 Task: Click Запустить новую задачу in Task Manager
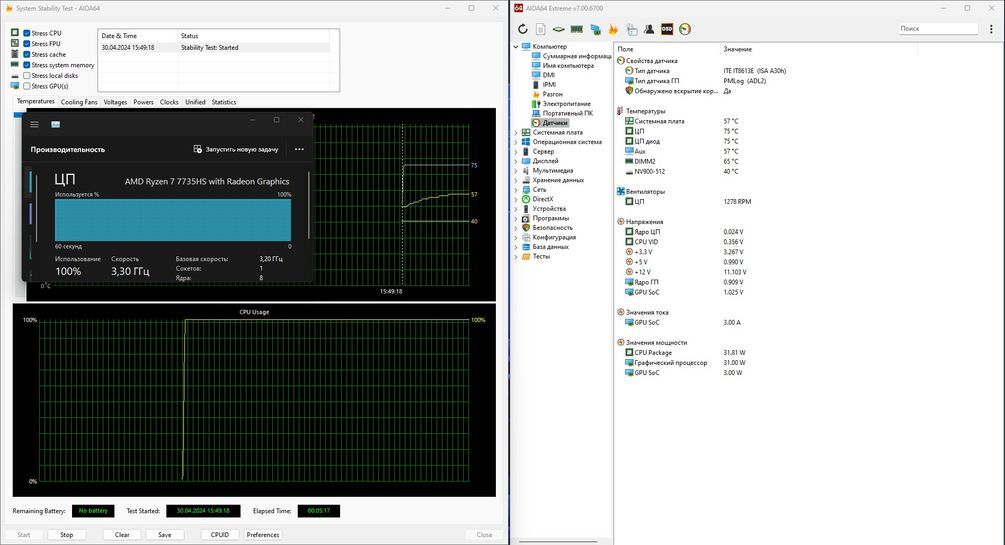[236, 149]
